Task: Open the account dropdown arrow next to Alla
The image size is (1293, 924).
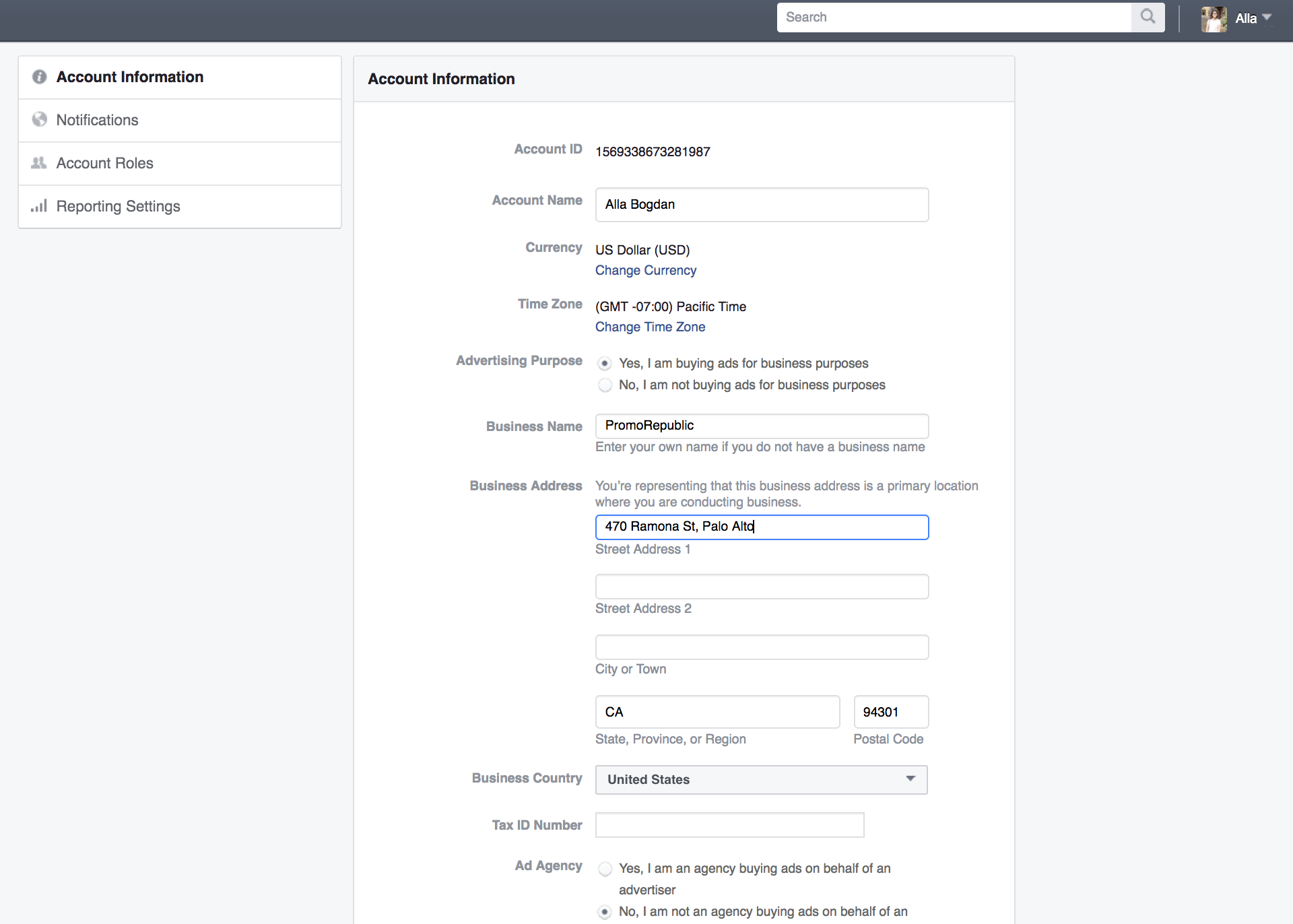Action: [x=1267, y=18]
